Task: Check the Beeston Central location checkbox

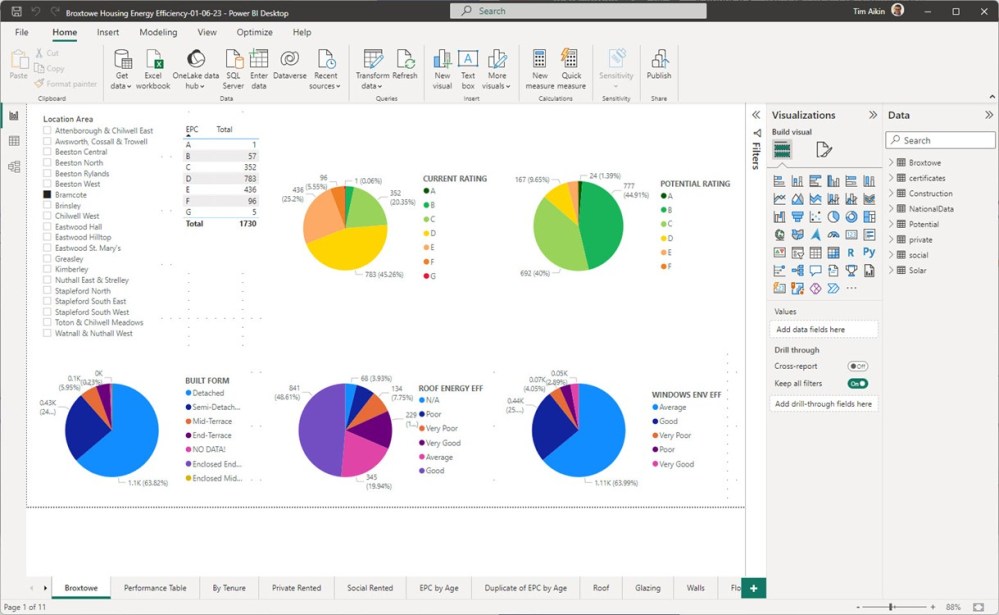Action: pyautogui.click(x=47, y=152)
